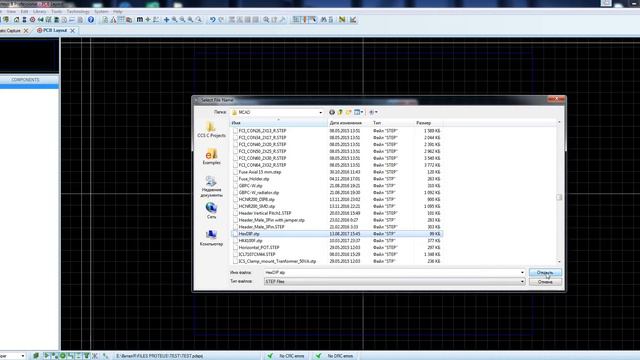
Task: Click the Redo arrow in the toolbar
Action: pos(221,20)
